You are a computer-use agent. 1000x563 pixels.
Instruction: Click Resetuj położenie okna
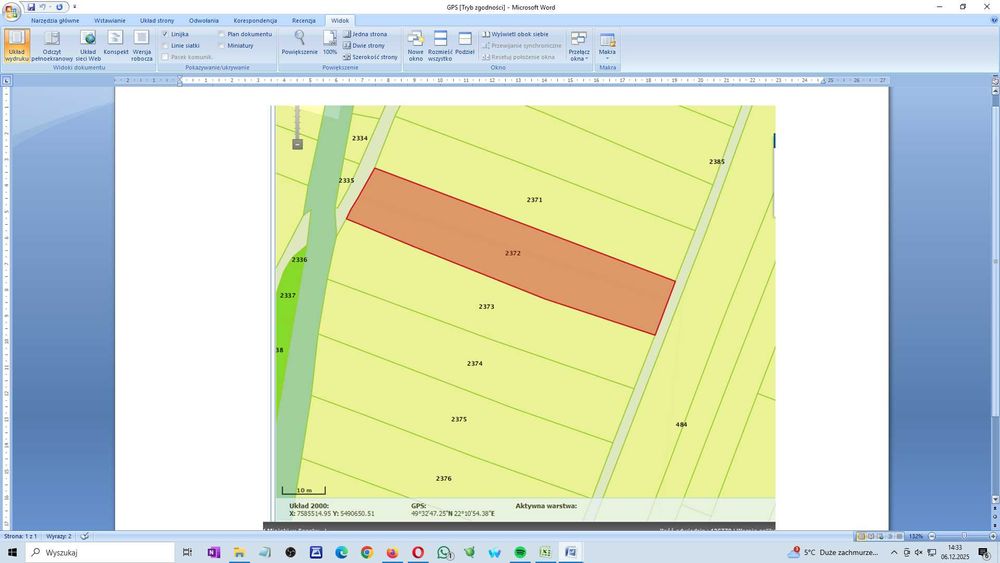coord(518,57)
